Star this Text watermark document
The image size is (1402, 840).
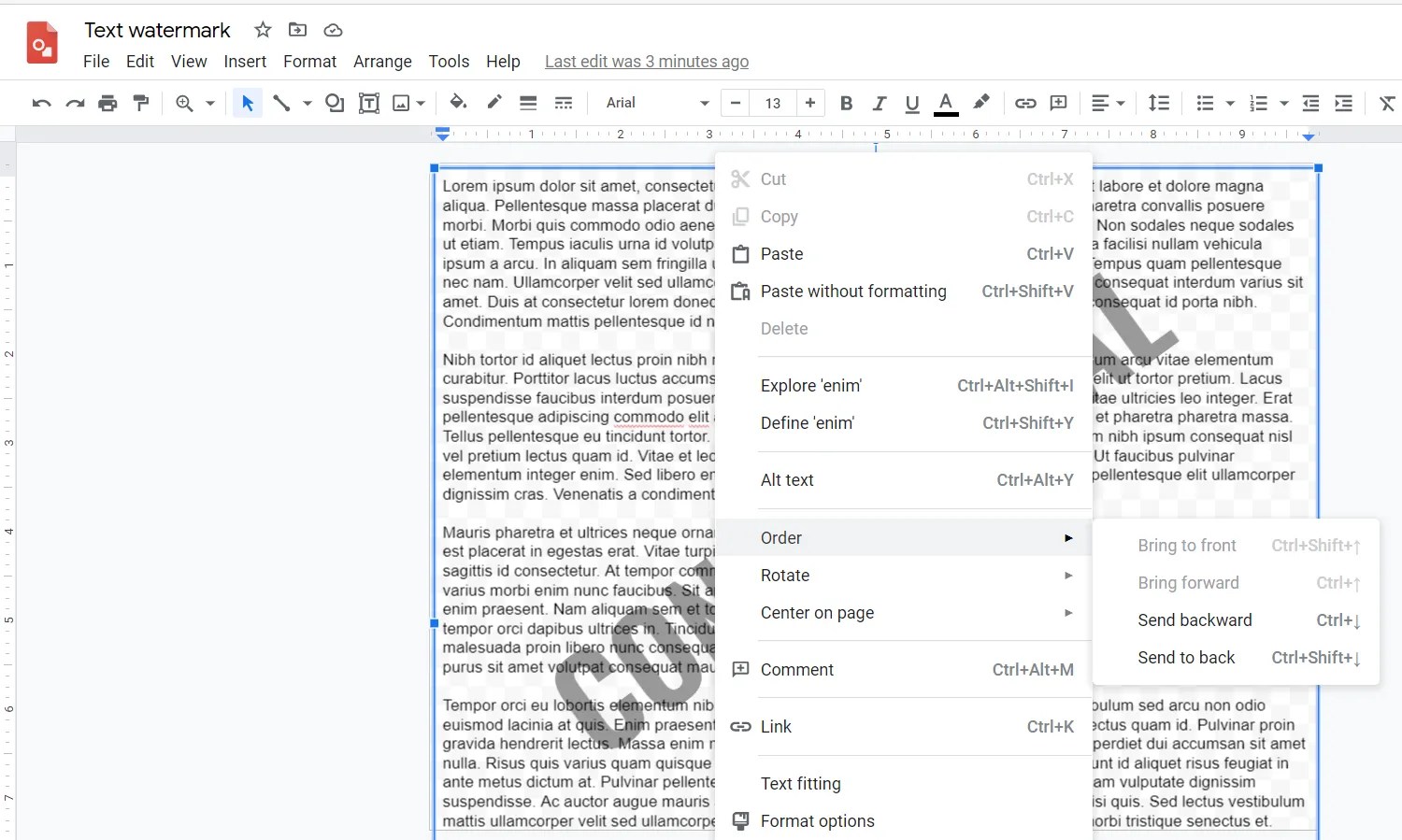(264, 30)
